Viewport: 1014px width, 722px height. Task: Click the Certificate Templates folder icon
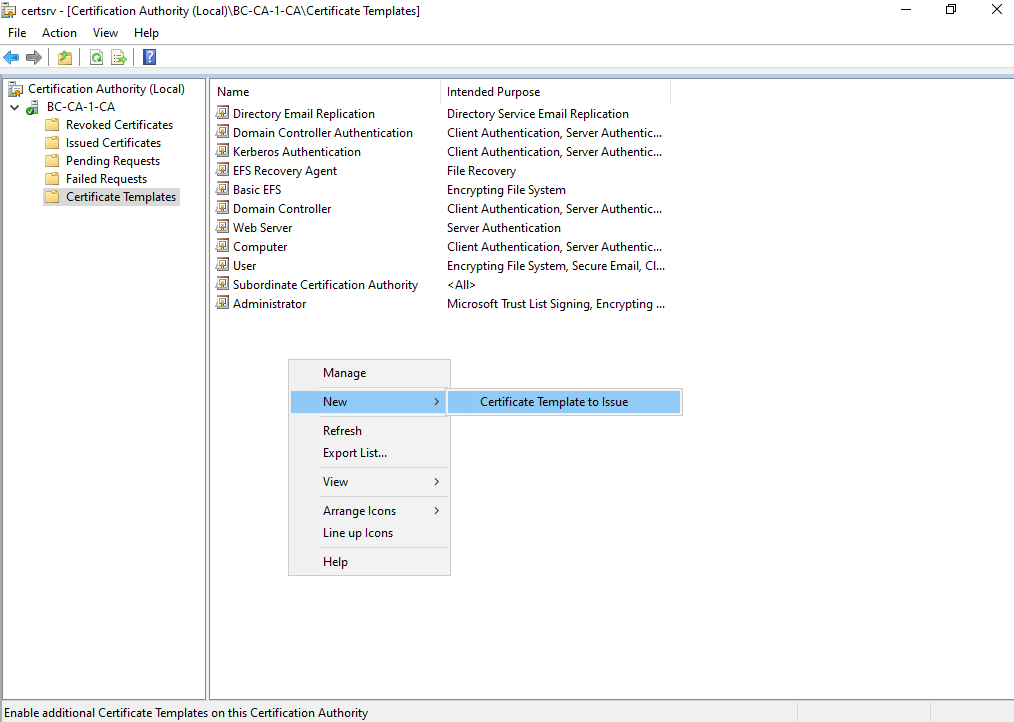[x=52, y=197]
